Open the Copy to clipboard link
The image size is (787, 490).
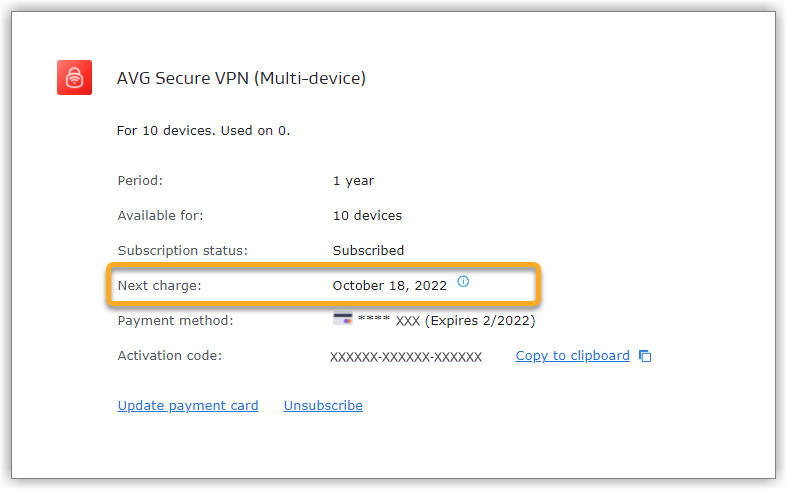[x=572, y=356]
